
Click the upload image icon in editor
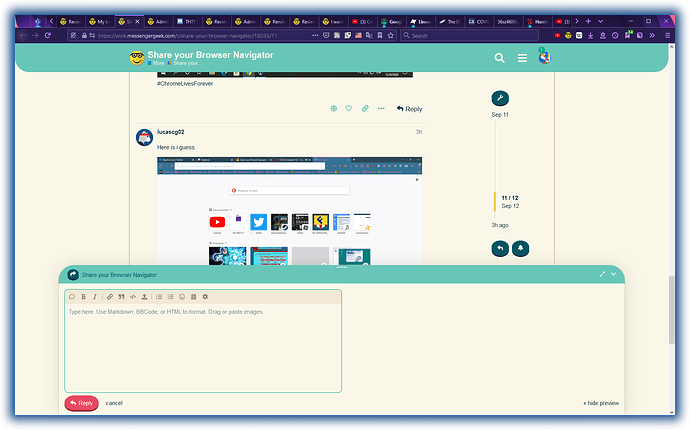[x=145, y=297]
